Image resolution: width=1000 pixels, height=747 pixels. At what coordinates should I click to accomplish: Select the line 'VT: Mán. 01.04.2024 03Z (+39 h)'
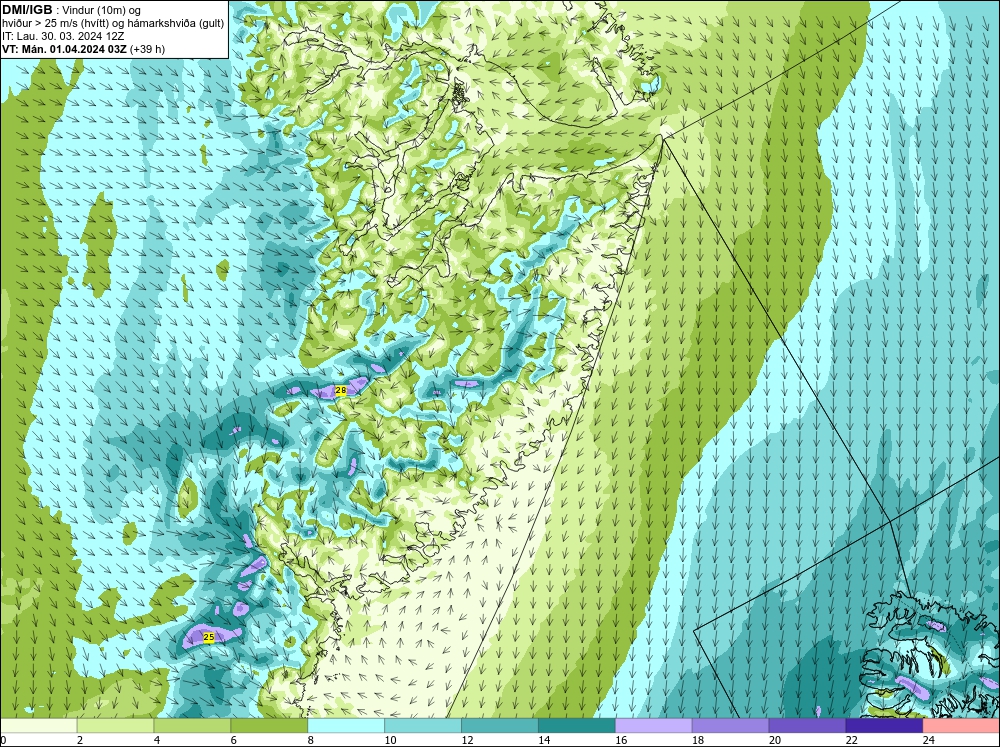pyautogui.click(x=84, y=49)
